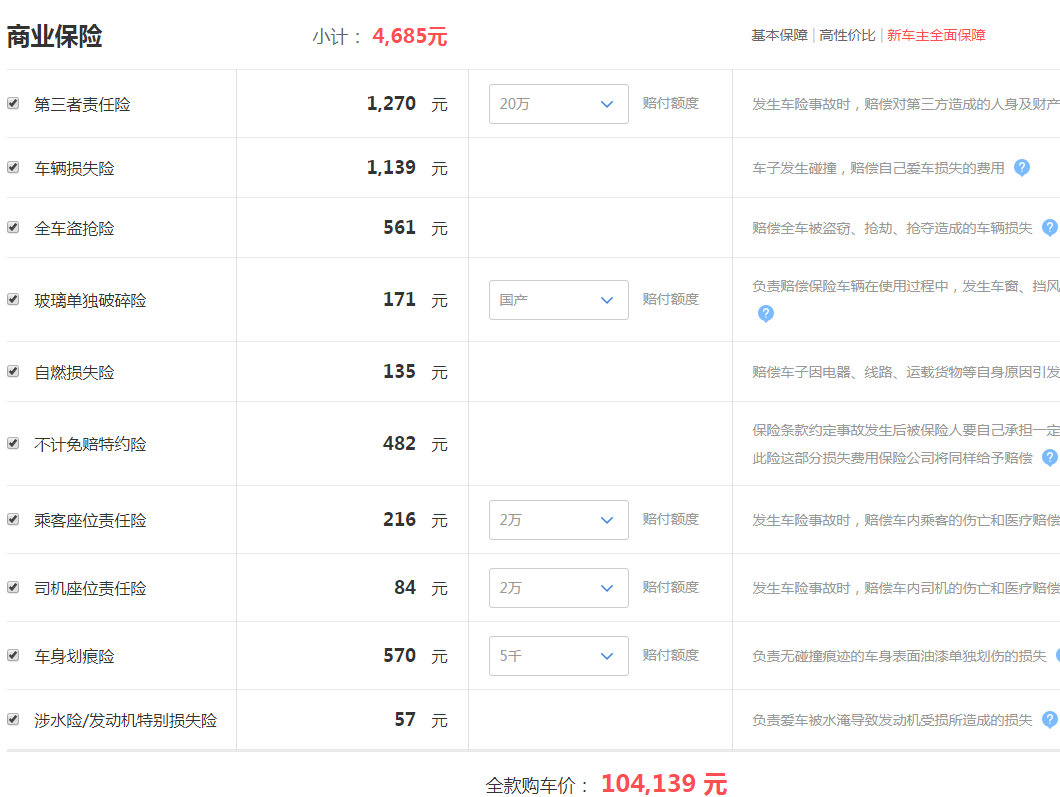
Task: Click 负责爱车被水淹 description text
Action: click(x=892, y=721)
